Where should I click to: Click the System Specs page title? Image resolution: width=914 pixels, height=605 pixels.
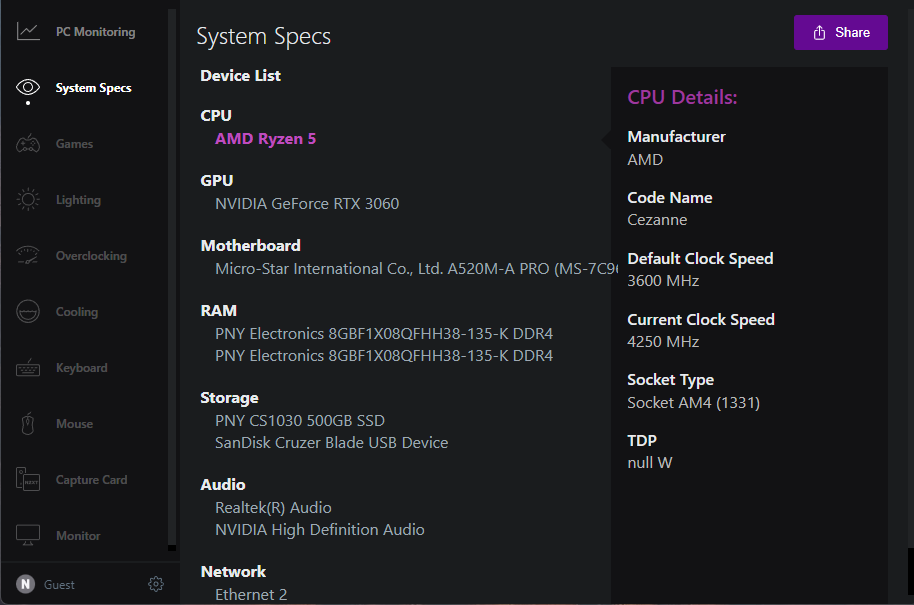click(263, 36)
